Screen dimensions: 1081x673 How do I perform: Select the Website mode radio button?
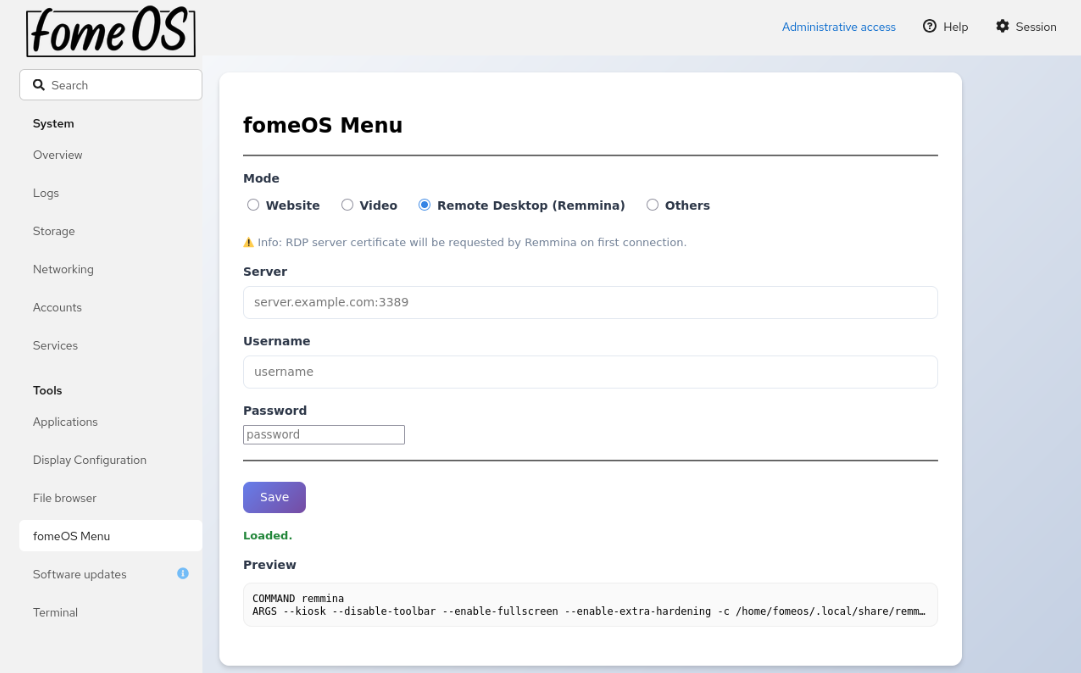pos(253,204)
